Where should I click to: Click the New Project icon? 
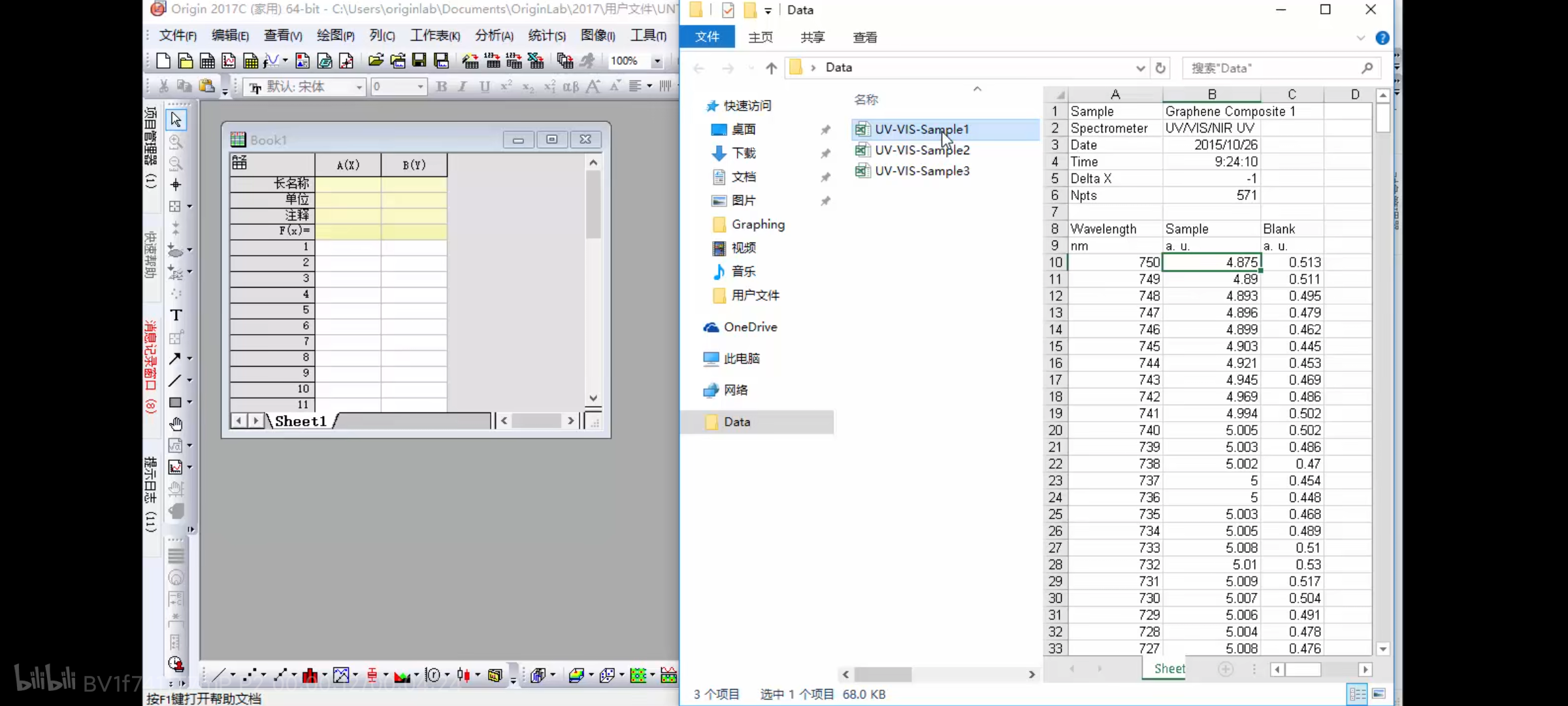tap(163, 61)
